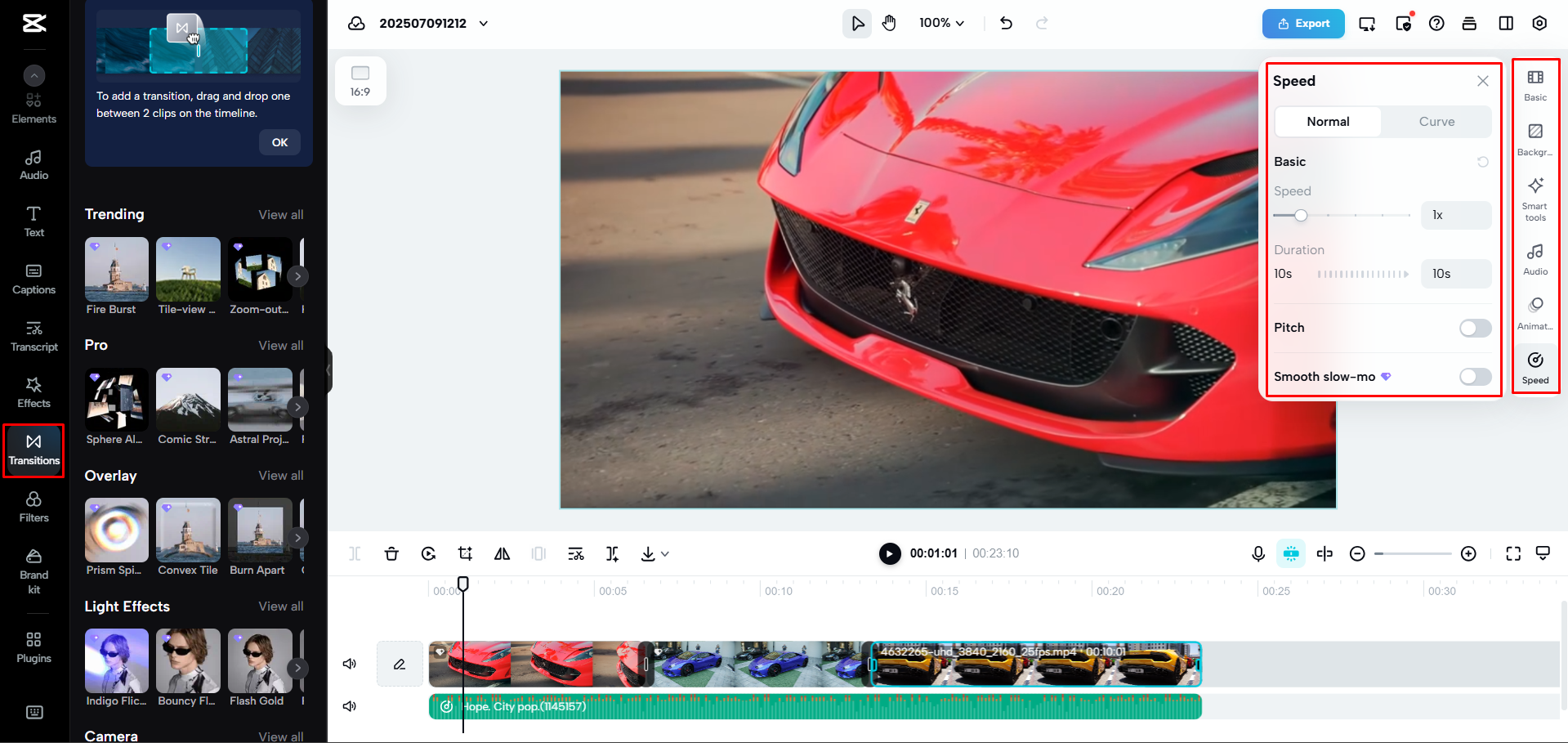This screenshot has width=1568, height=743.
Task: Click the delete clip icon in timeline toolbar
Action: point(391,553)
